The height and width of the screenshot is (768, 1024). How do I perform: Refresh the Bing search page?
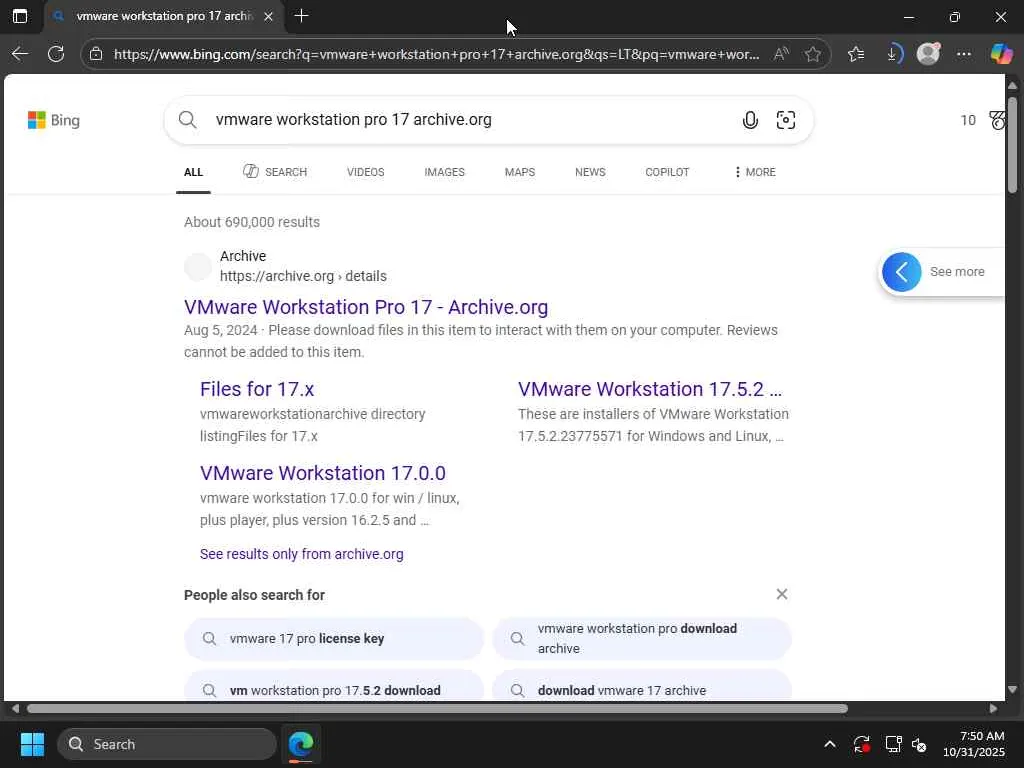(x=56, y=54)
